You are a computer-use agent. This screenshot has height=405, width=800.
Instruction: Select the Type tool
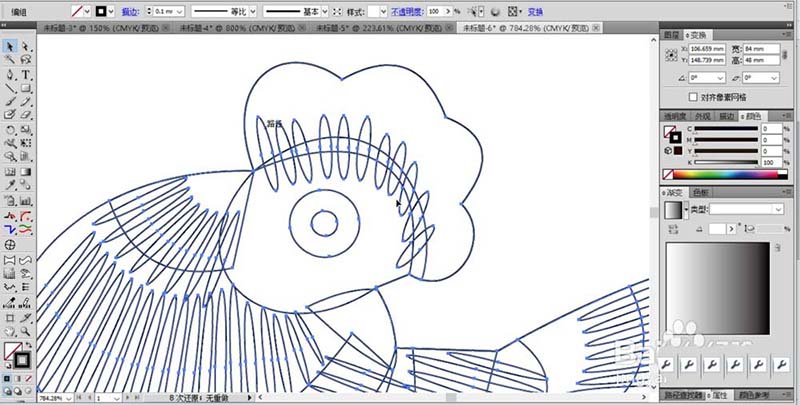pyautogui.click(x=26, y=75)
